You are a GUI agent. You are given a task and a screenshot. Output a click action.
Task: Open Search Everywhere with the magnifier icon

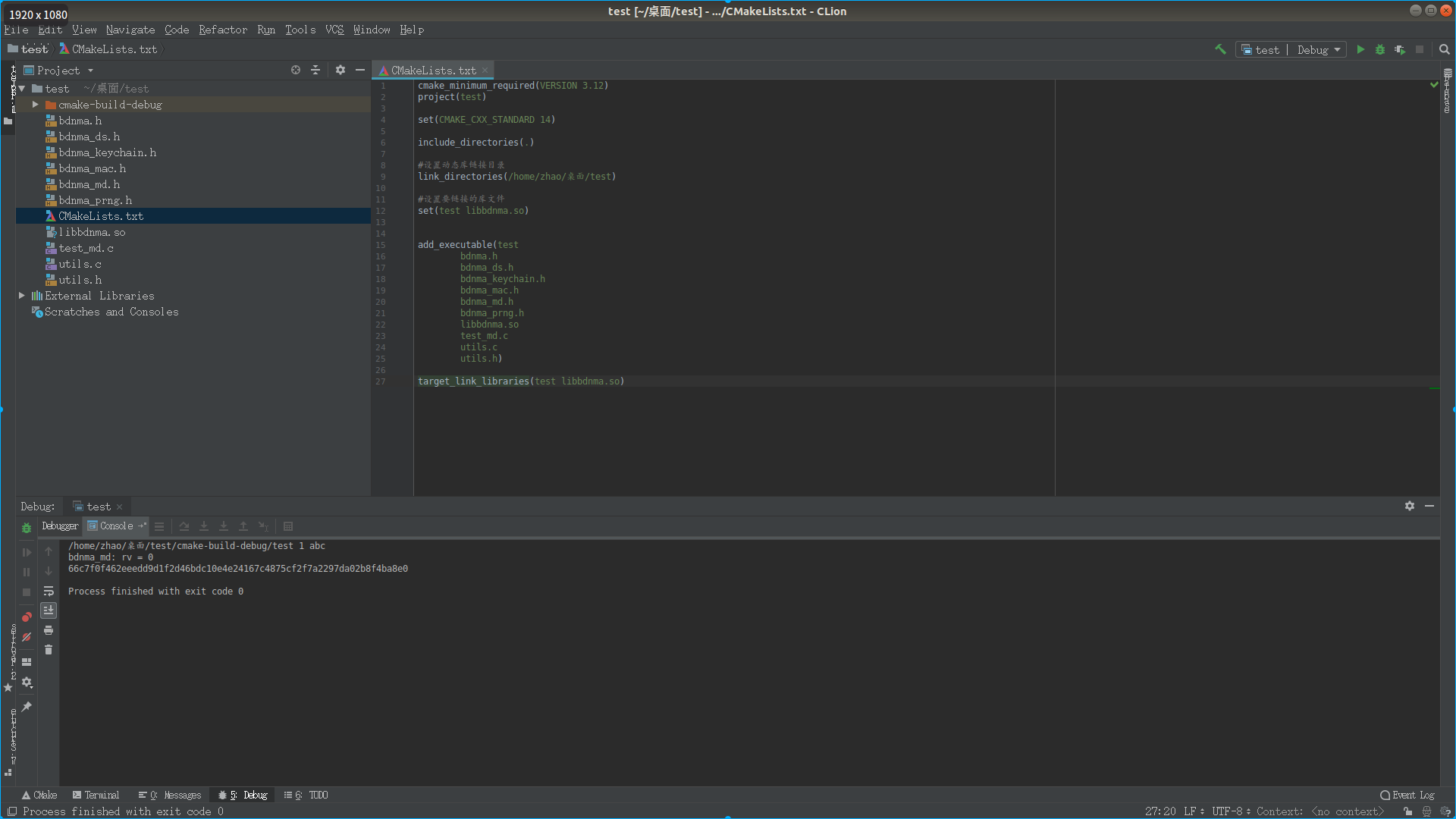point(1444,49)
